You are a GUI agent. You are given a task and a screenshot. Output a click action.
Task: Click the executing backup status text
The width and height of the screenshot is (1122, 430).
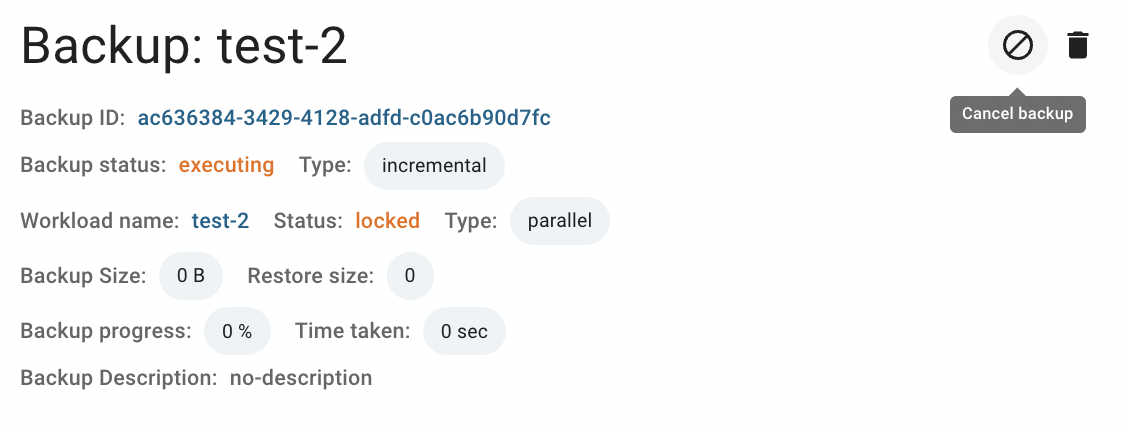[x=226, y=165]
